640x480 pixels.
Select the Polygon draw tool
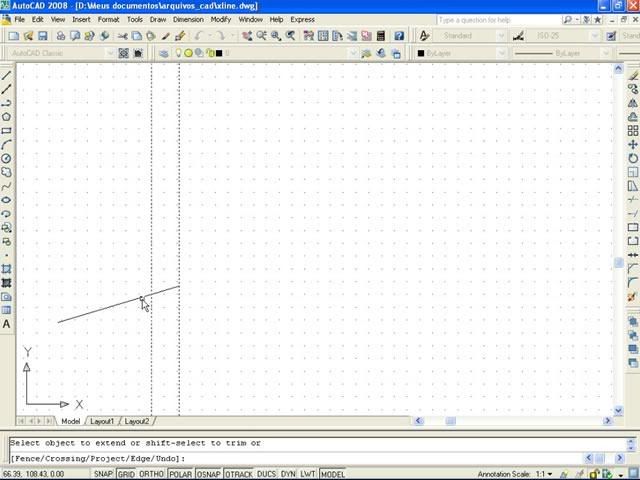click(6, 117)
